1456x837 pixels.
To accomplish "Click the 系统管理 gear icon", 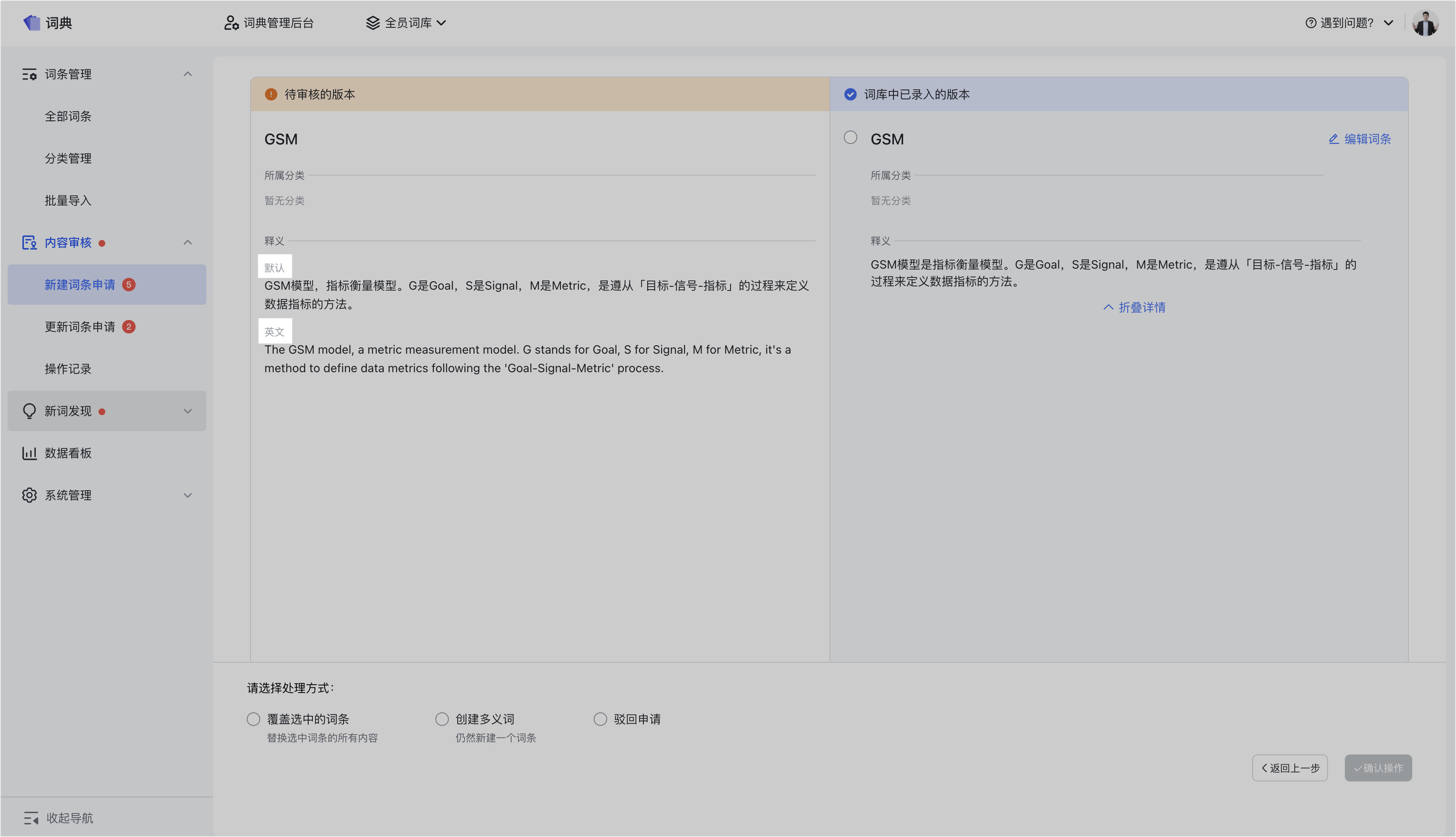I will (29, 495).
